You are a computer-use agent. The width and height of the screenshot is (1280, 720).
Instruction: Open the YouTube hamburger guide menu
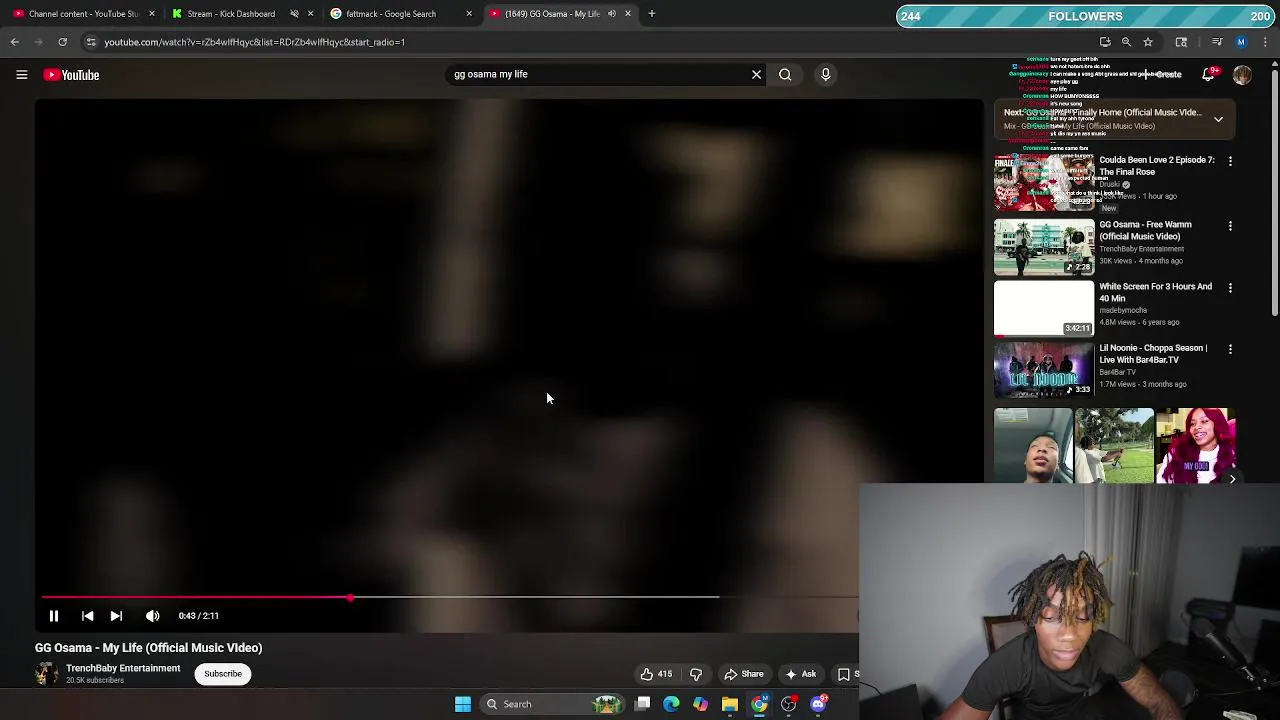21,75
